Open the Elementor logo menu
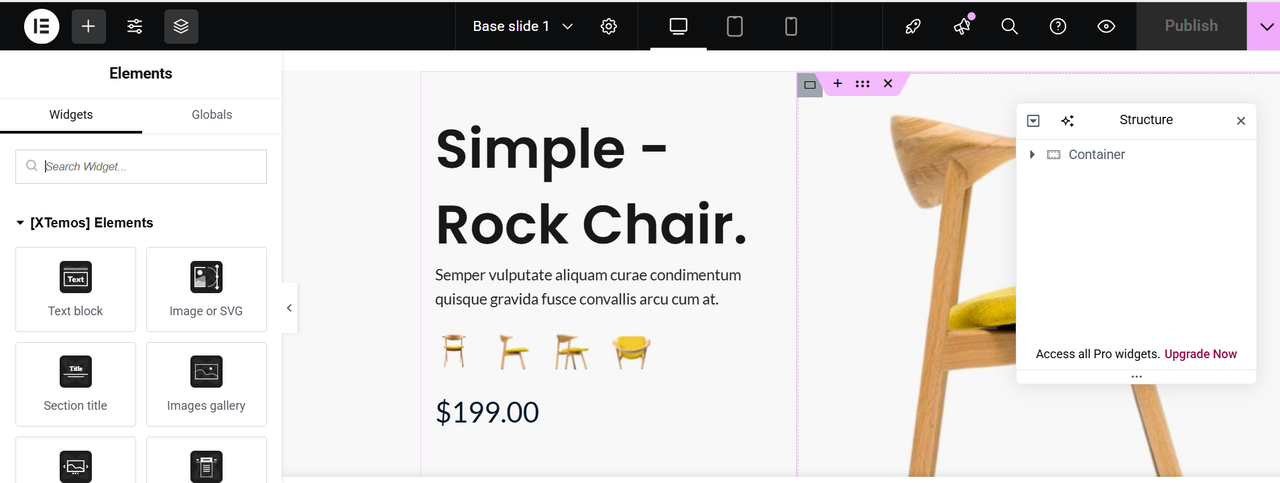This screenshot has width=1280, height=483. [42, 26]
